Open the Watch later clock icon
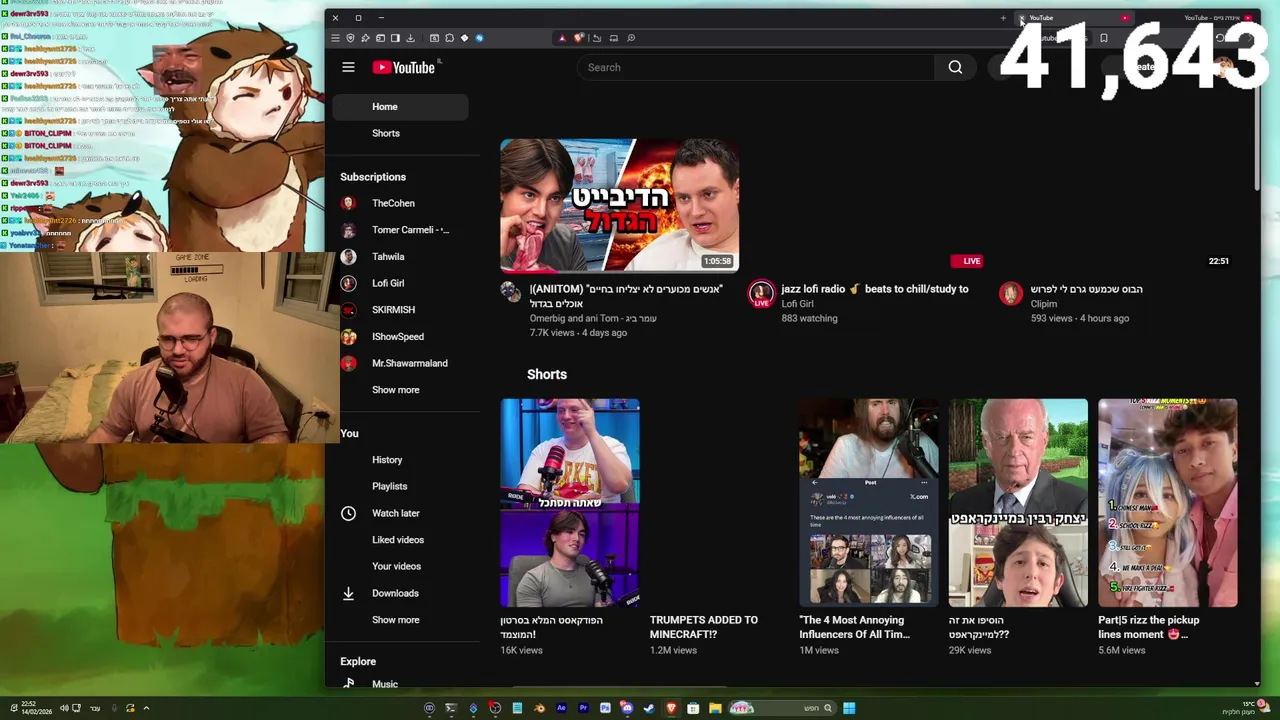This screenshot has height=720, width=1280. (348, 513)
